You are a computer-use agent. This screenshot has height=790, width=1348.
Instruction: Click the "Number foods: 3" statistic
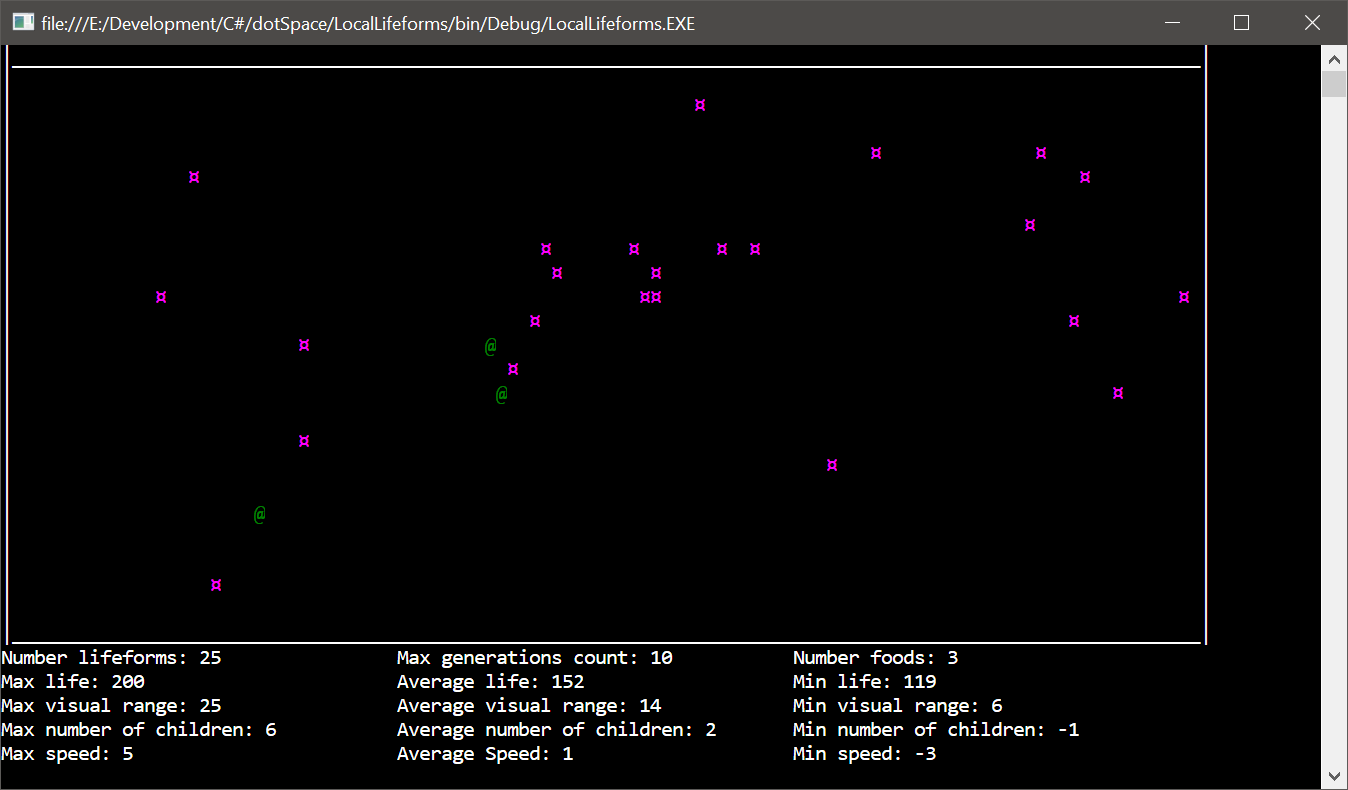coord(875,658)
